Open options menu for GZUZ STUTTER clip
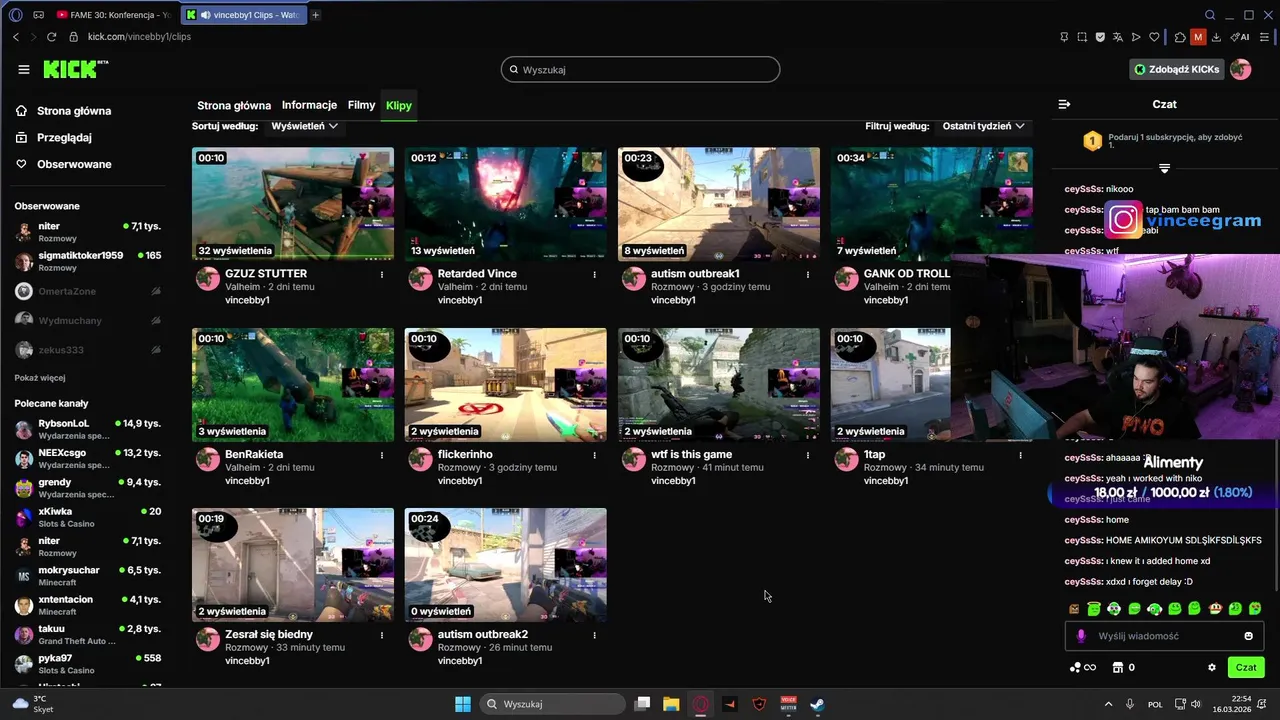1280x720 pixels. pyautogui.click(x=382, y=274)
